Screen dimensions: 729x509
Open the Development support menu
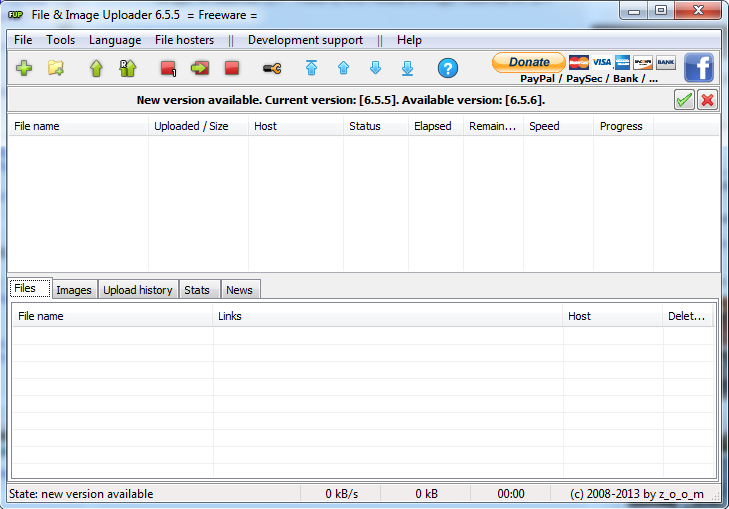305,40
